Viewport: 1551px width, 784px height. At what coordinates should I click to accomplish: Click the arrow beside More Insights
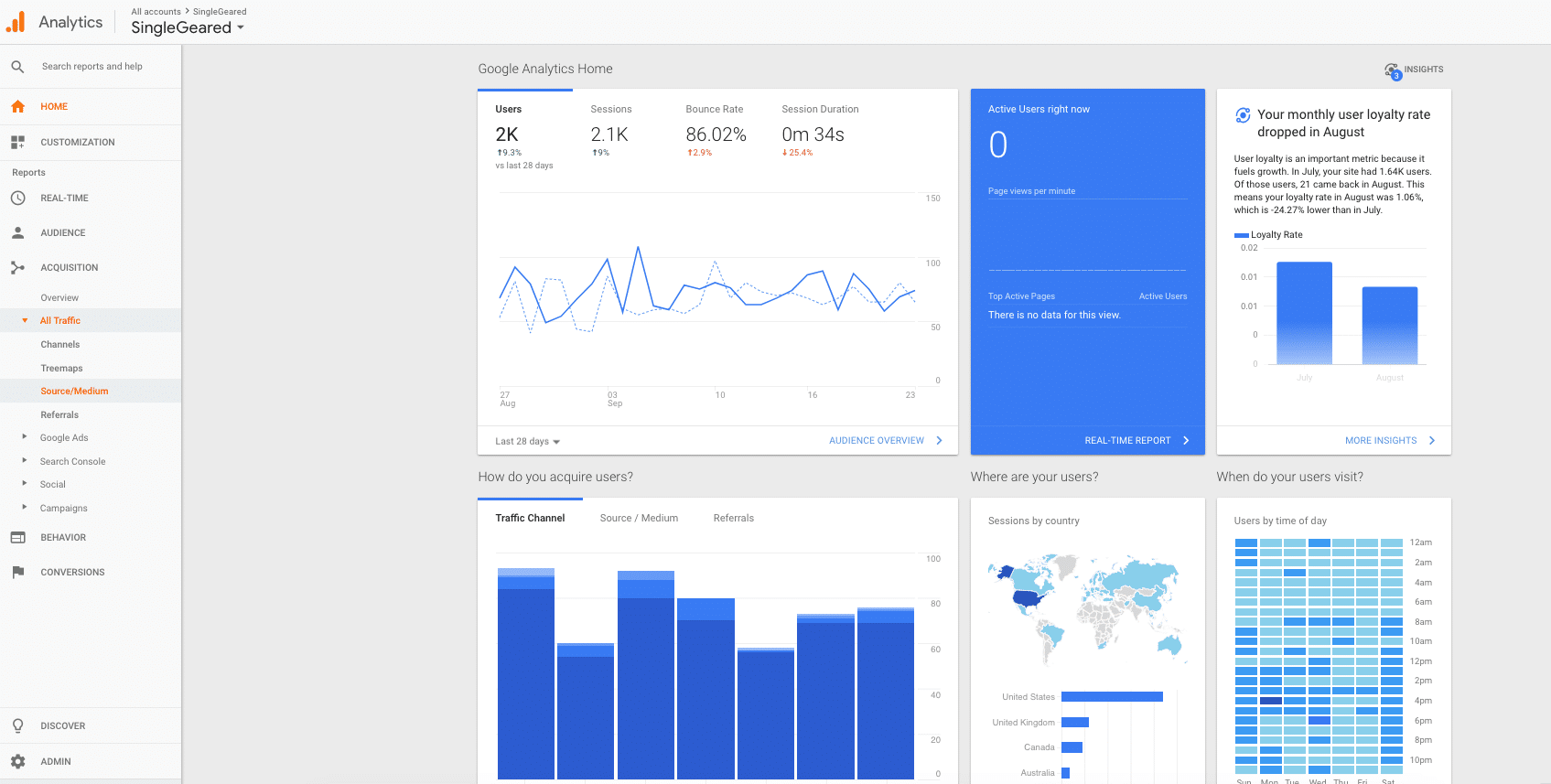point(1432,441)
